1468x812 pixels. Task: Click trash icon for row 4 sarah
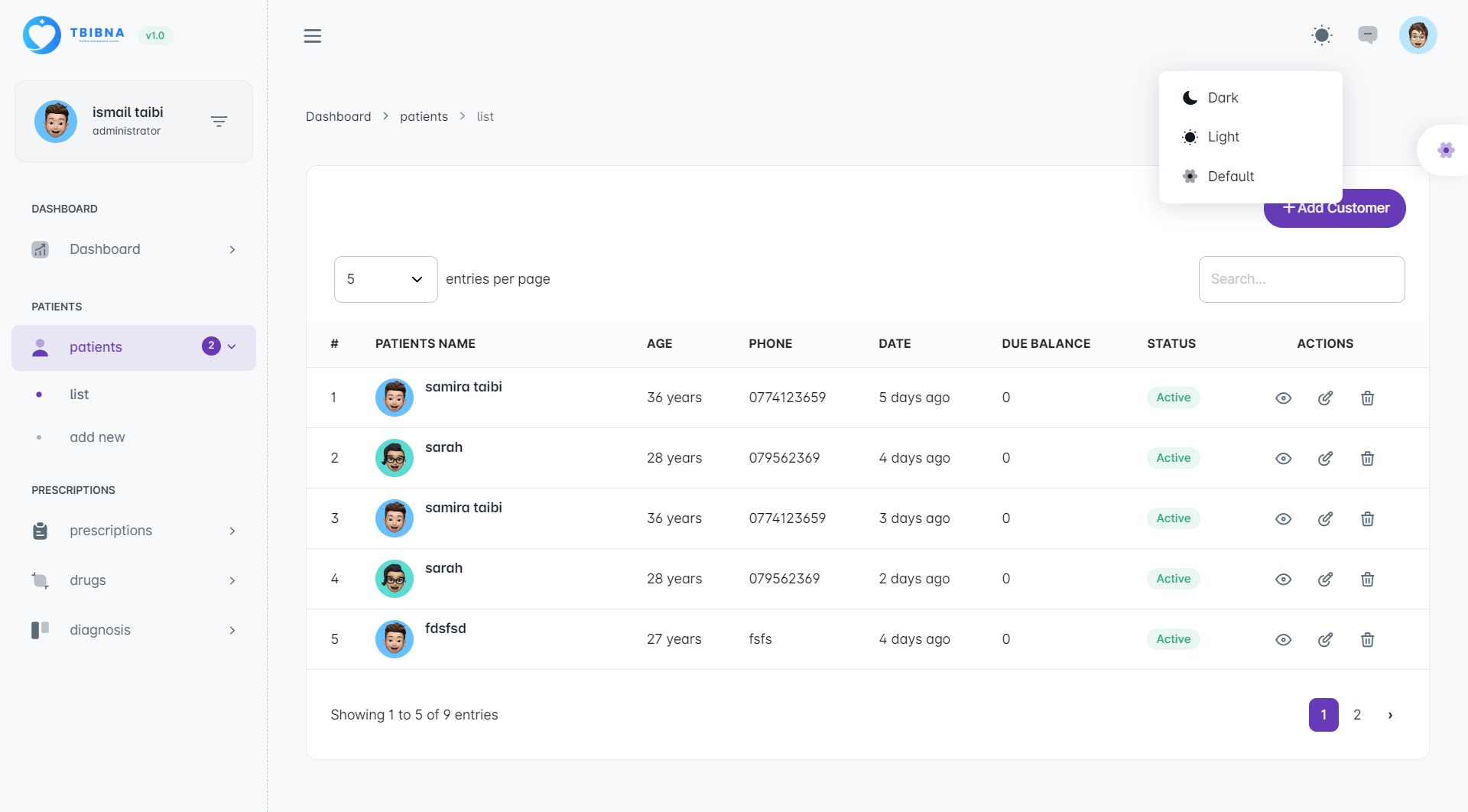pos(1367,579)
